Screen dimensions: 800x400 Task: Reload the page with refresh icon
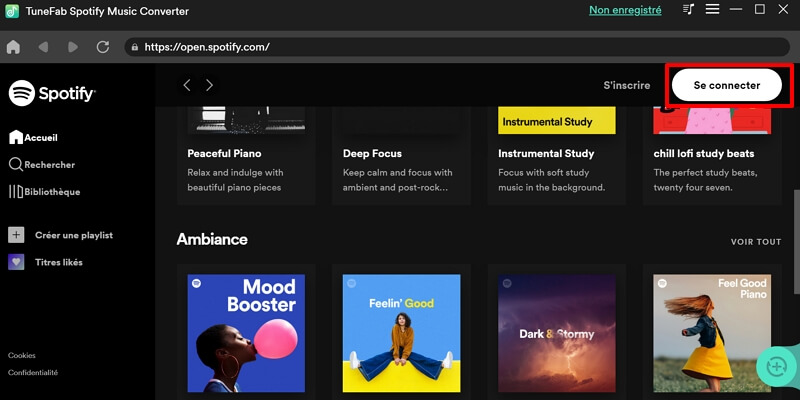103,47
